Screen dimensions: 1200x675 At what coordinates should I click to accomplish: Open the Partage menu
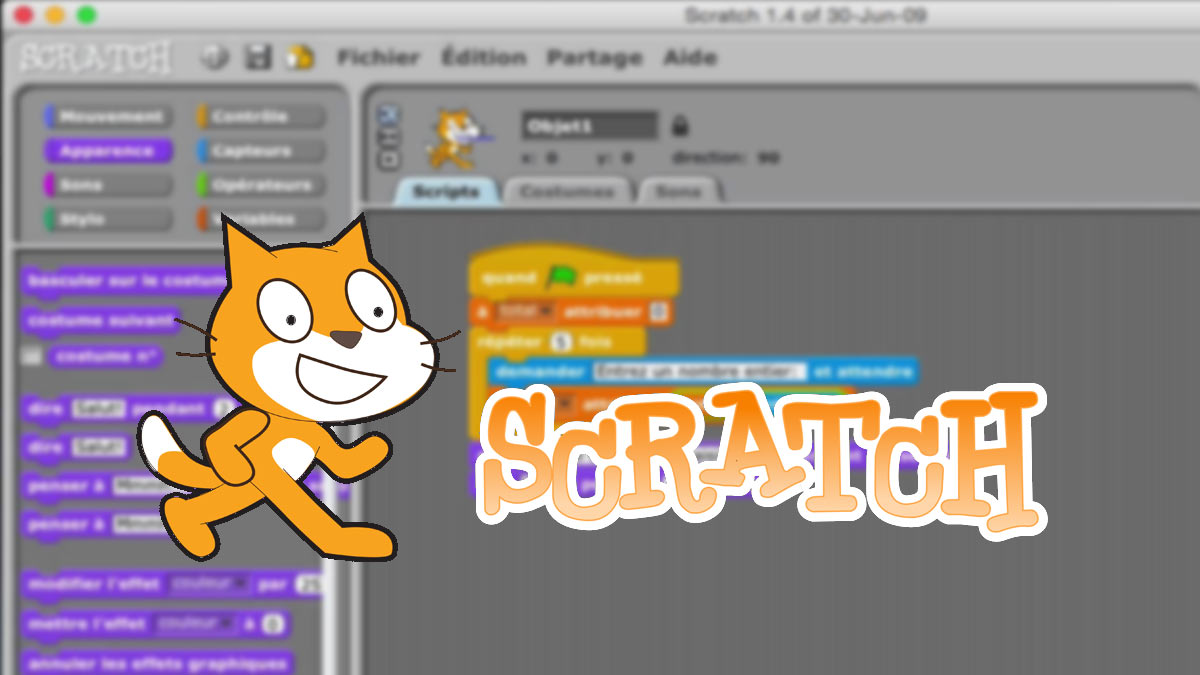pyautogui.click(x=594, y=58)
